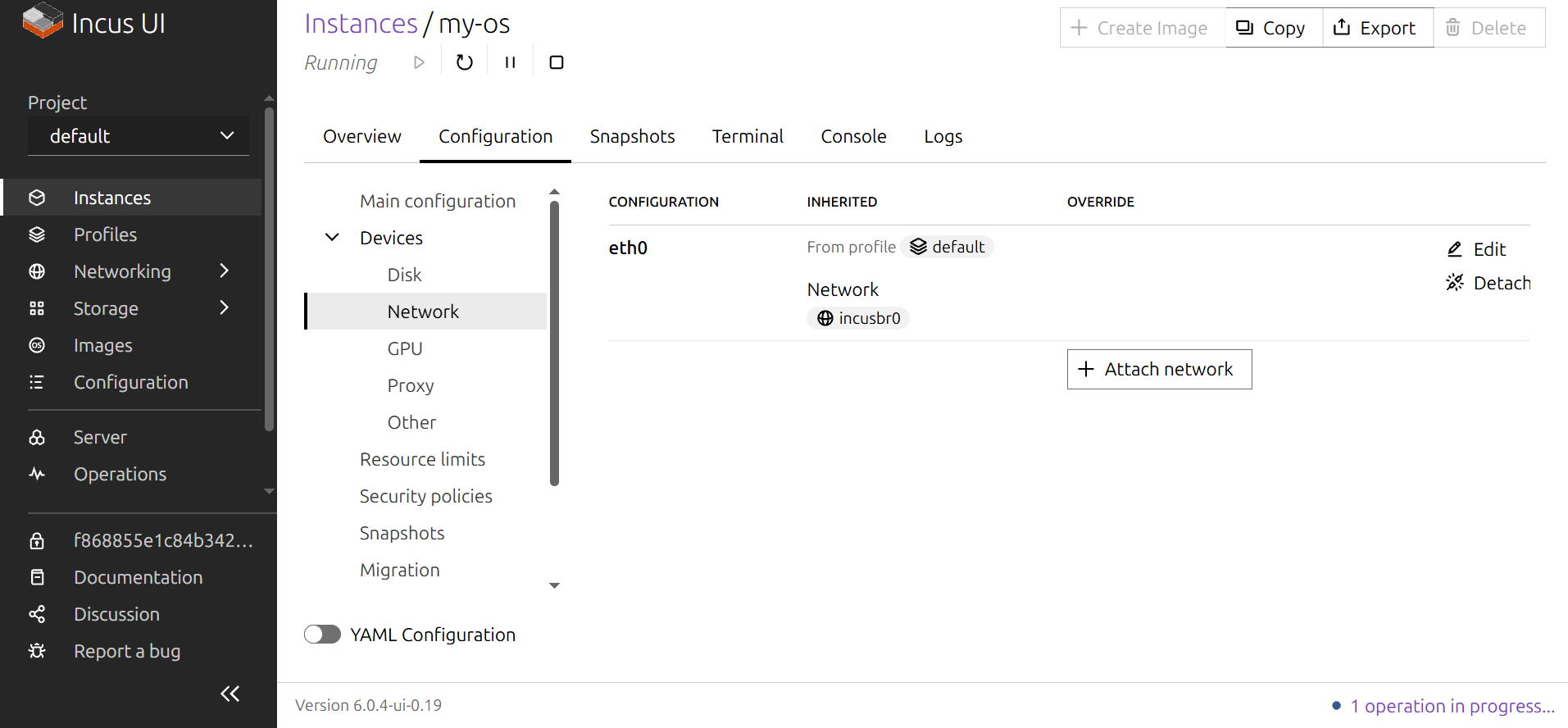This screenshot has width=1568, height=728.
Task: Collapse the Devices section in config tree
Action: tap(332, 238)
